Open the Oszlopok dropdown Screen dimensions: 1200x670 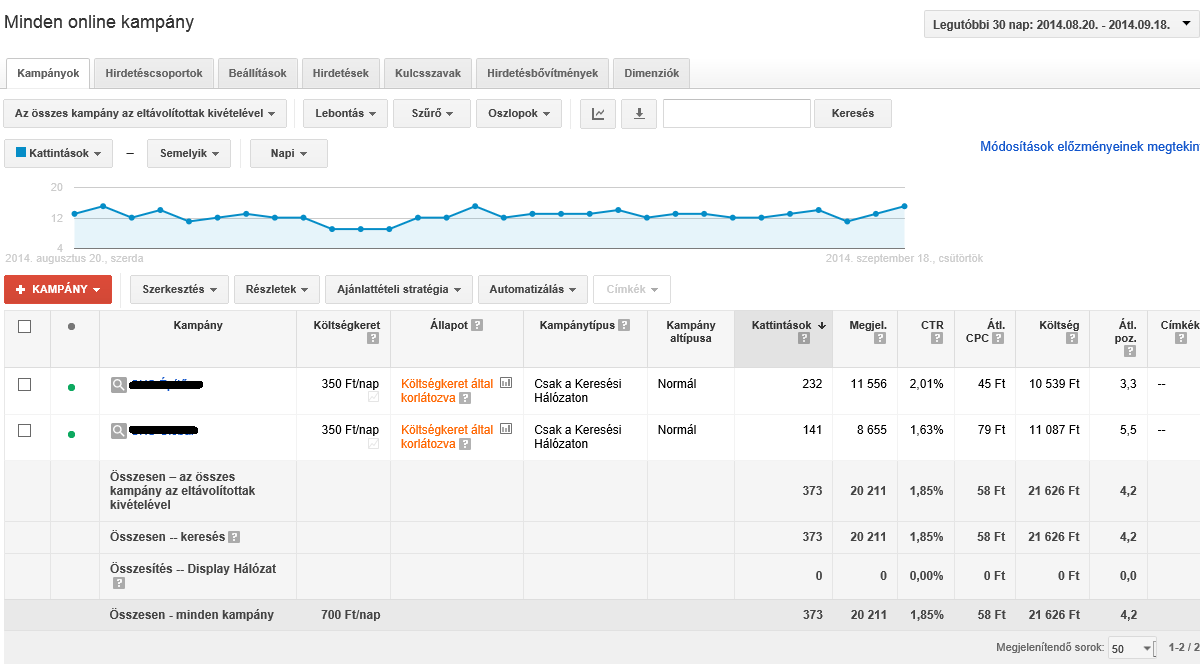click(519, 113)
